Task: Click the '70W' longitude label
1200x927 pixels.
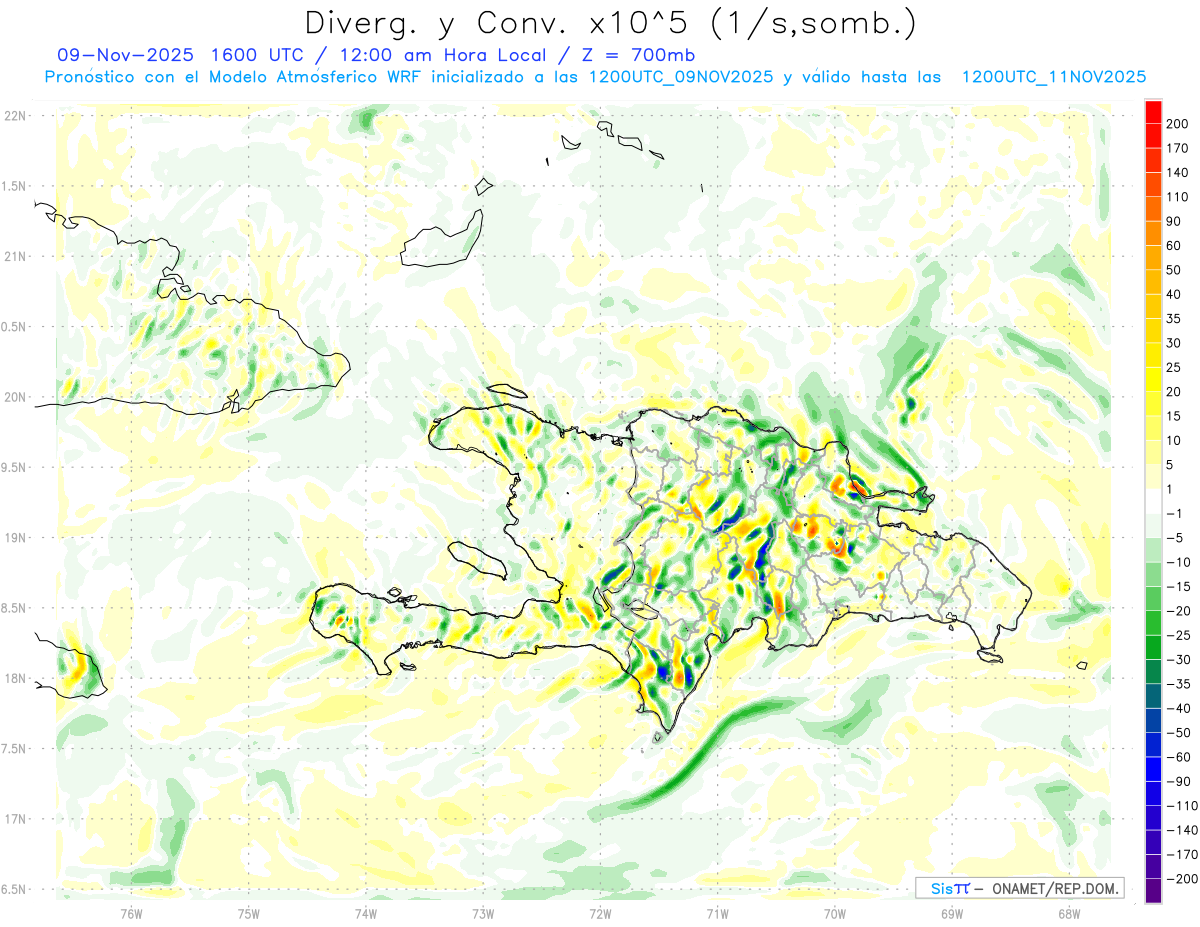Action: 835,913
